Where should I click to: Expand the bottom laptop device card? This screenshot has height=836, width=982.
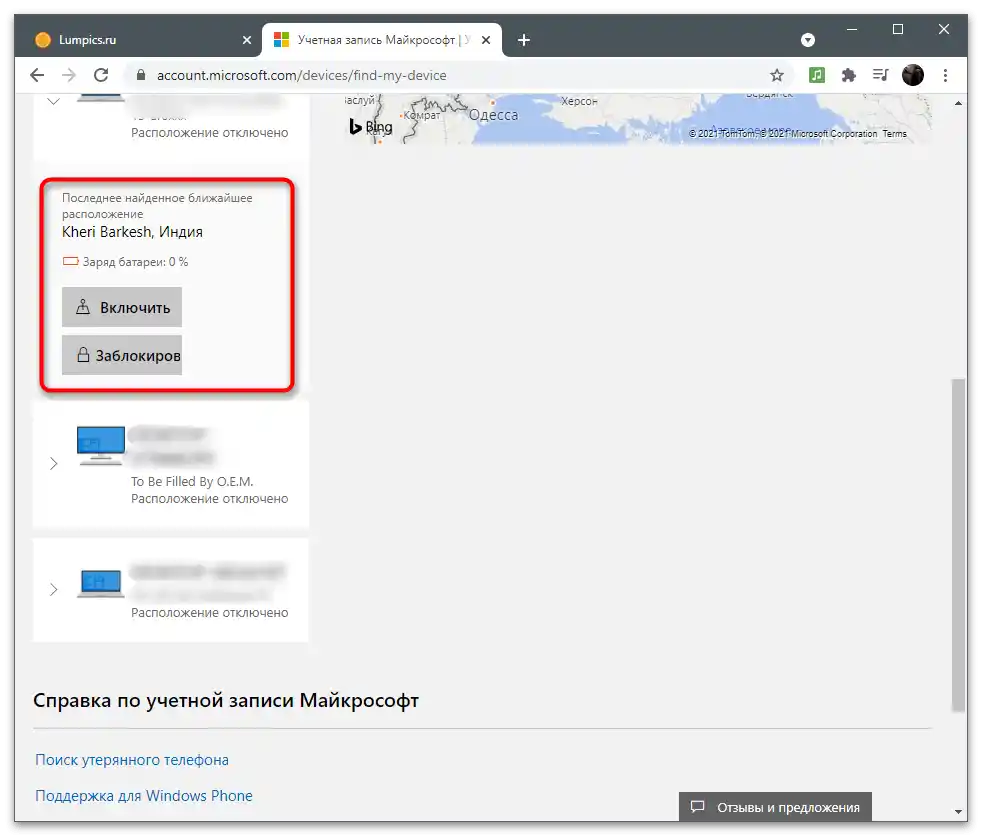click(x=53, y=589)
